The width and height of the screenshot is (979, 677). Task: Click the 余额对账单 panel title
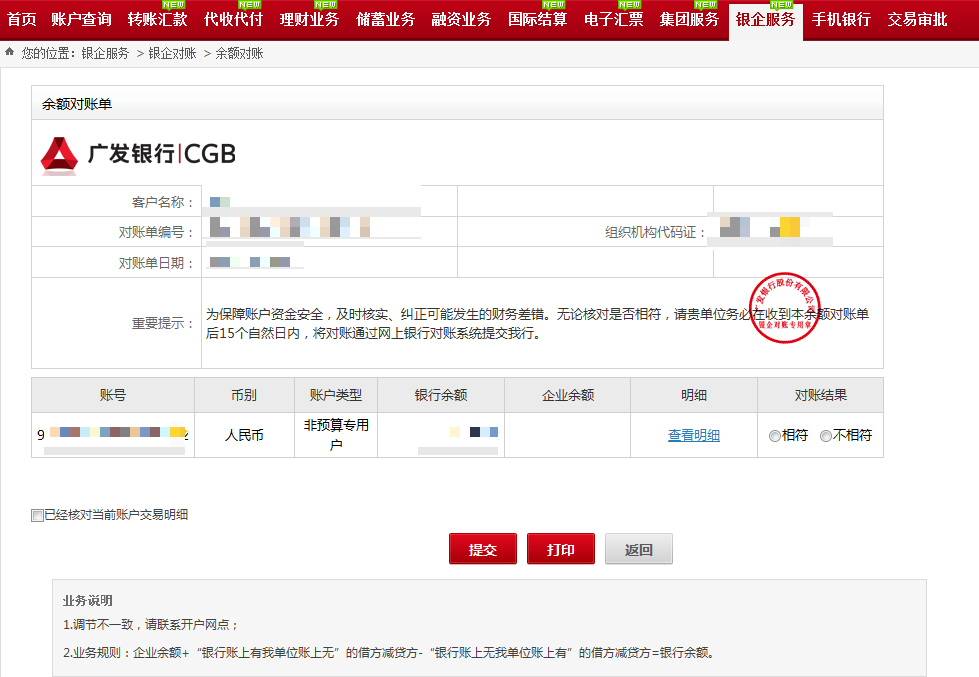77,104
